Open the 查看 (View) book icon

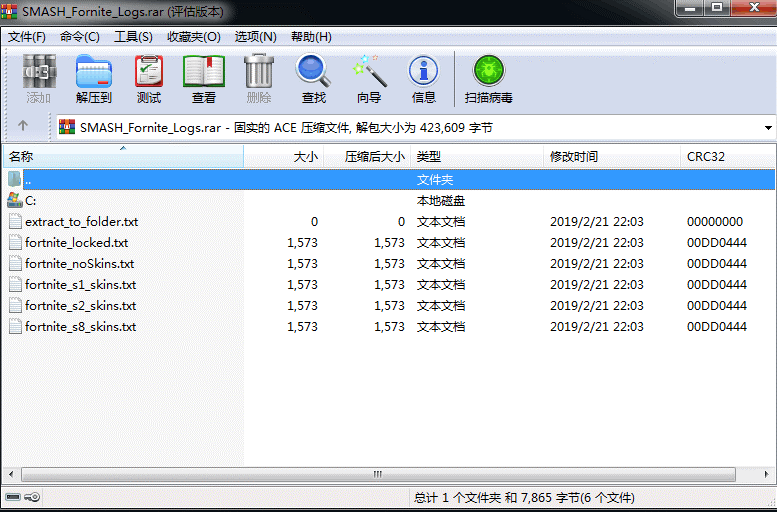pos(204,71)
